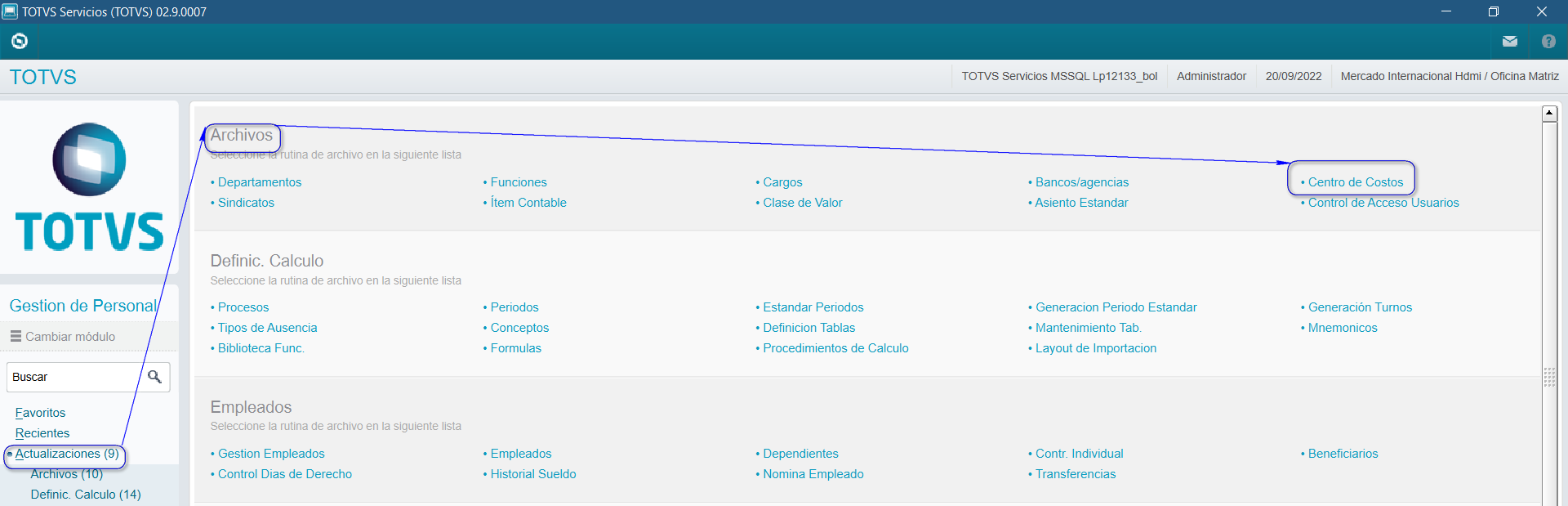Screen dimensions: 1568x506
Task: Open the Recientes menu entry
Action: 42,433
